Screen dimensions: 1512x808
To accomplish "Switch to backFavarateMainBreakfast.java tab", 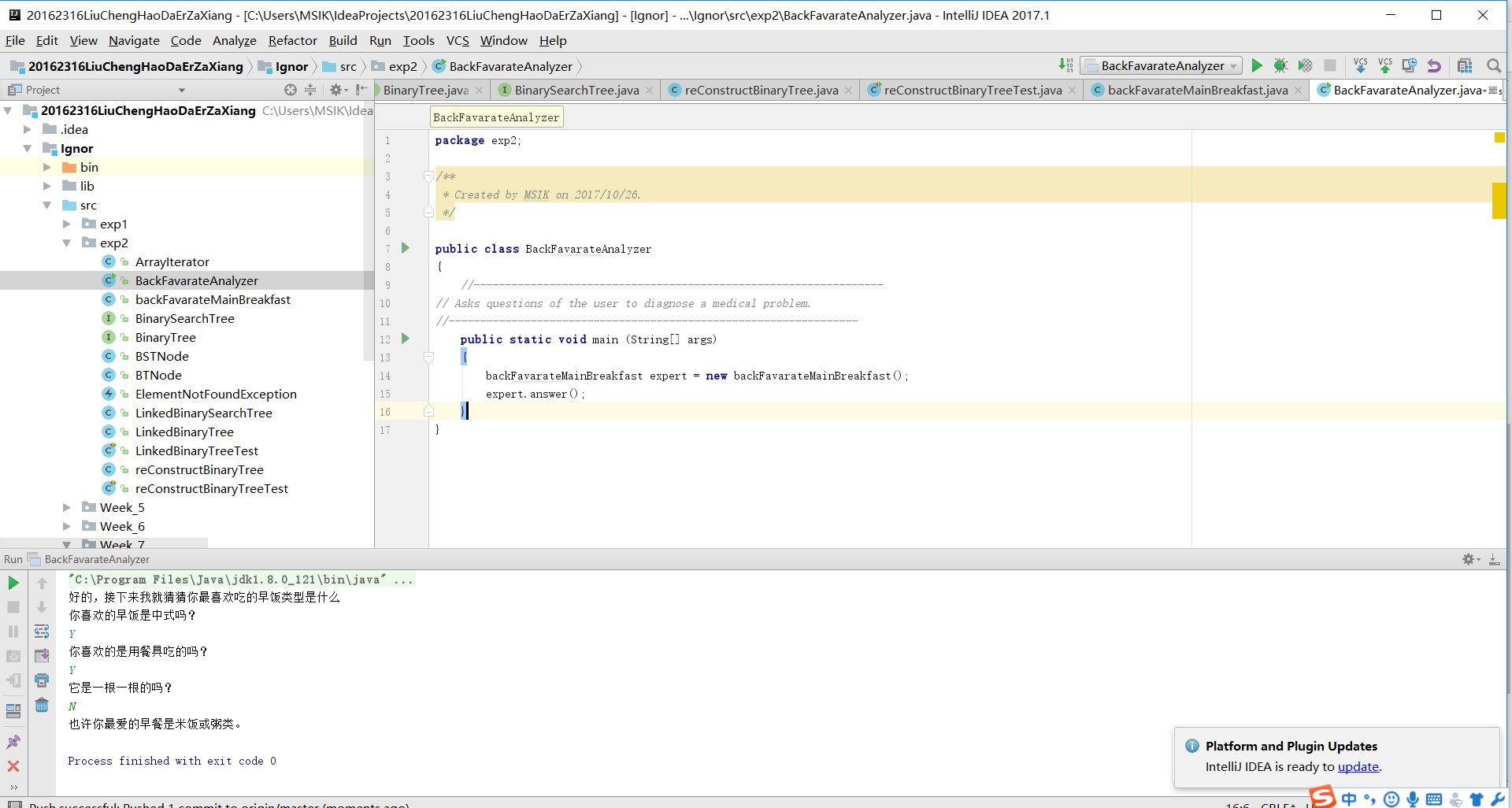I will point(1197,90).
